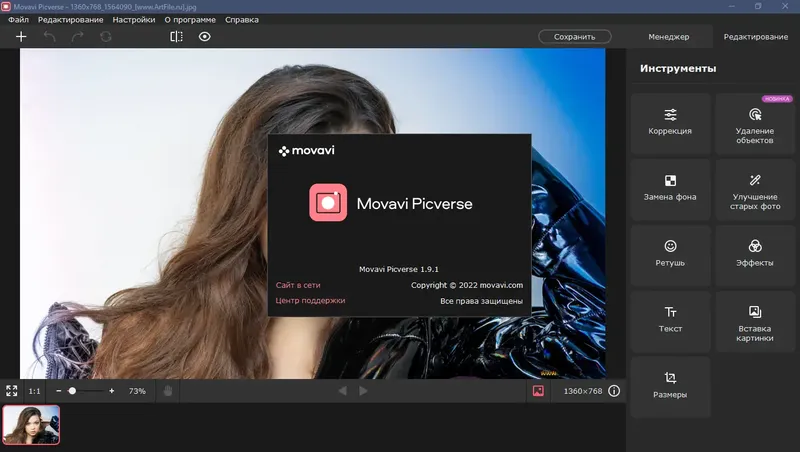Screen dimensions: 800x452
Task: Open Улучшение старых фото tool
Action: [x=755, y=189]
